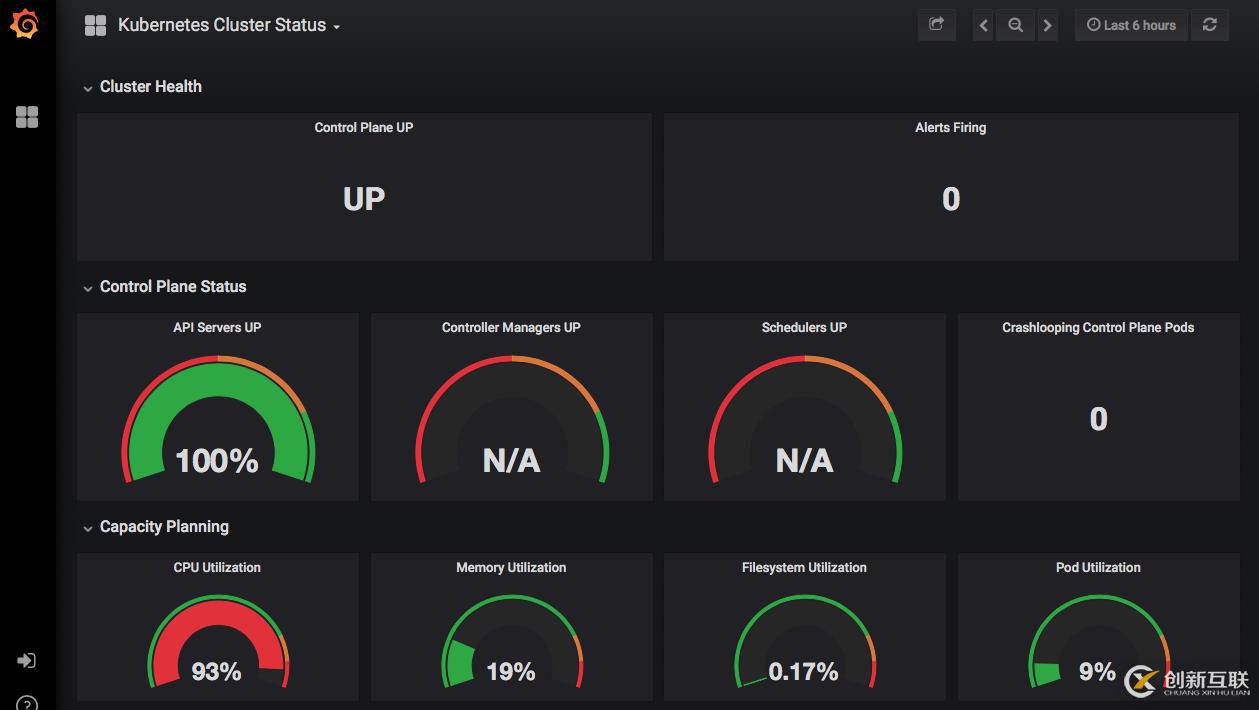The width and height of the screenshot is (1259, 710).
Task: Open the help question mark icon
Action: click(27, 703)
